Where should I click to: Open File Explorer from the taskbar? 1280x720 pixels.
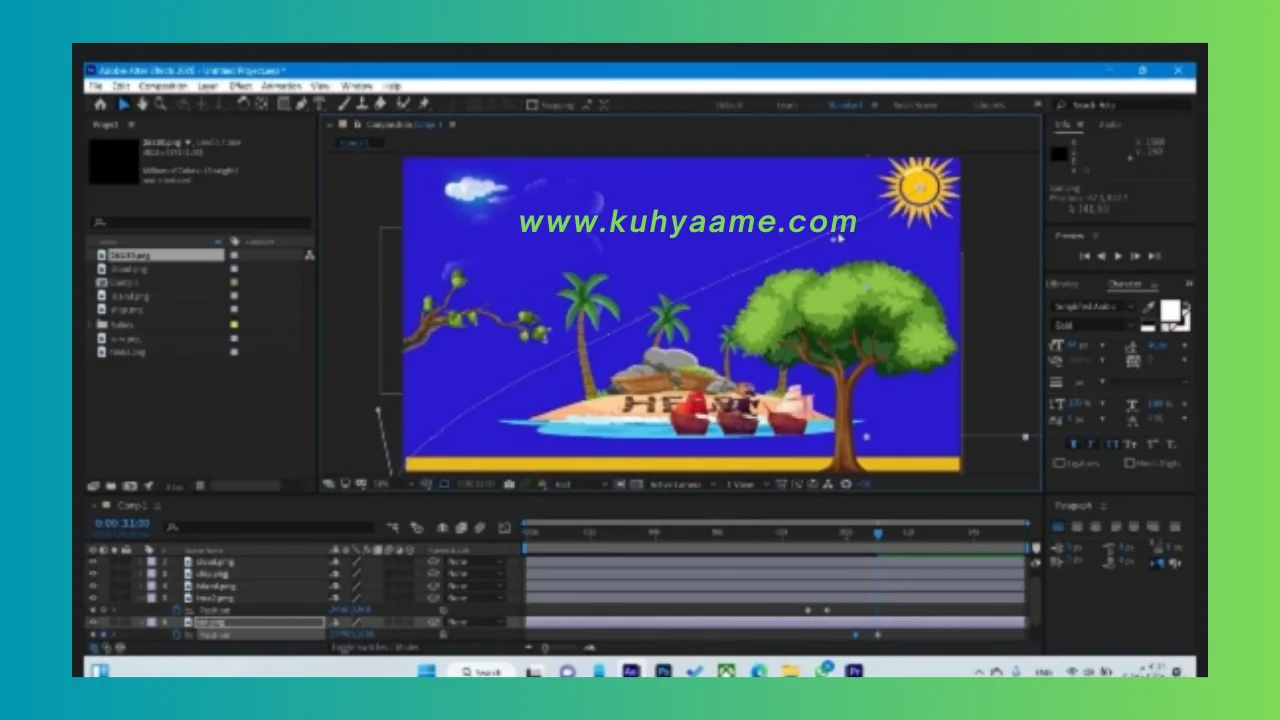(790, 671)
